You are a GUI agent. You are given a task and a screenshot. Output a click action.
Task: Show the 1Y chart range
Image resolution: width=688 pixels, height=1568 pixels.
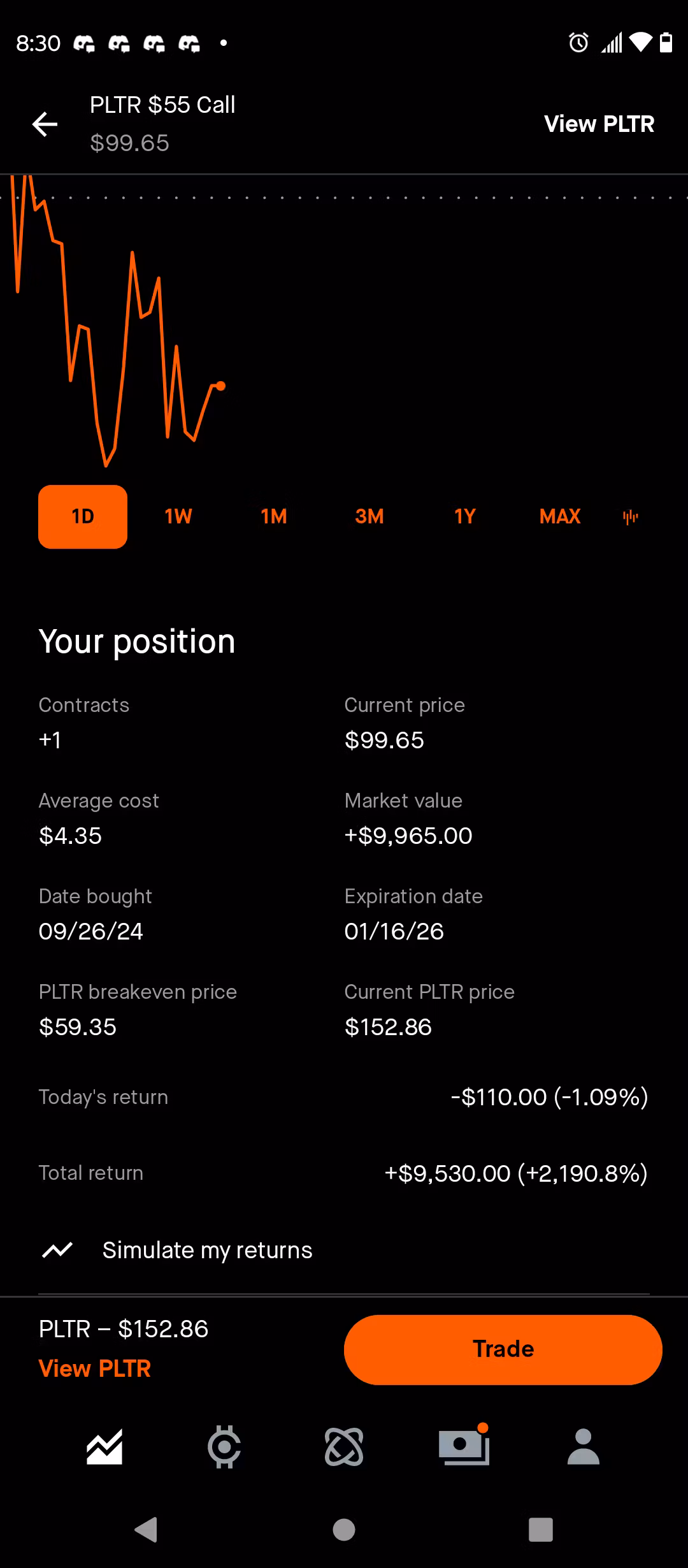(465, 516)
